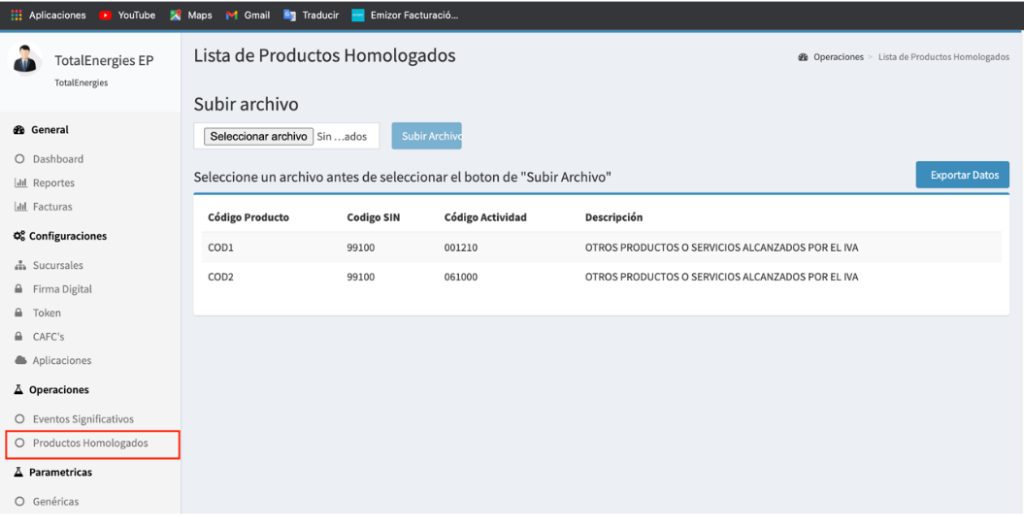Screen dimensions: 1024x517
Task: Click the user avatar picture
Action: (x=25, y=59)
